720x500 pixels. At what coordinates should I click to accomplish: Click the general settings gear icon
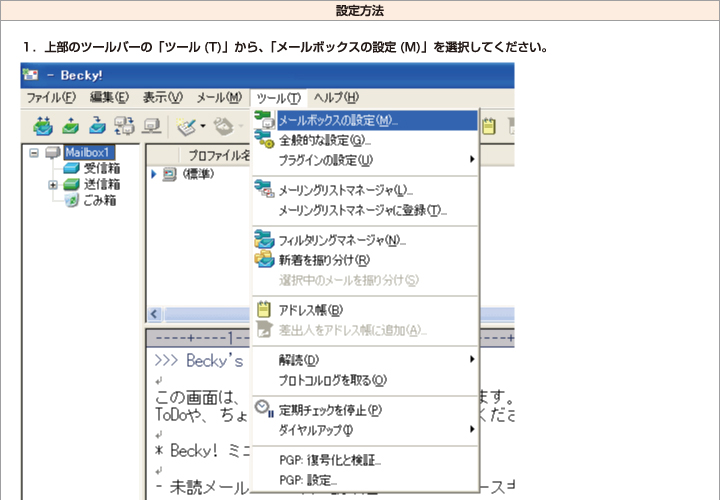(264, 139)
